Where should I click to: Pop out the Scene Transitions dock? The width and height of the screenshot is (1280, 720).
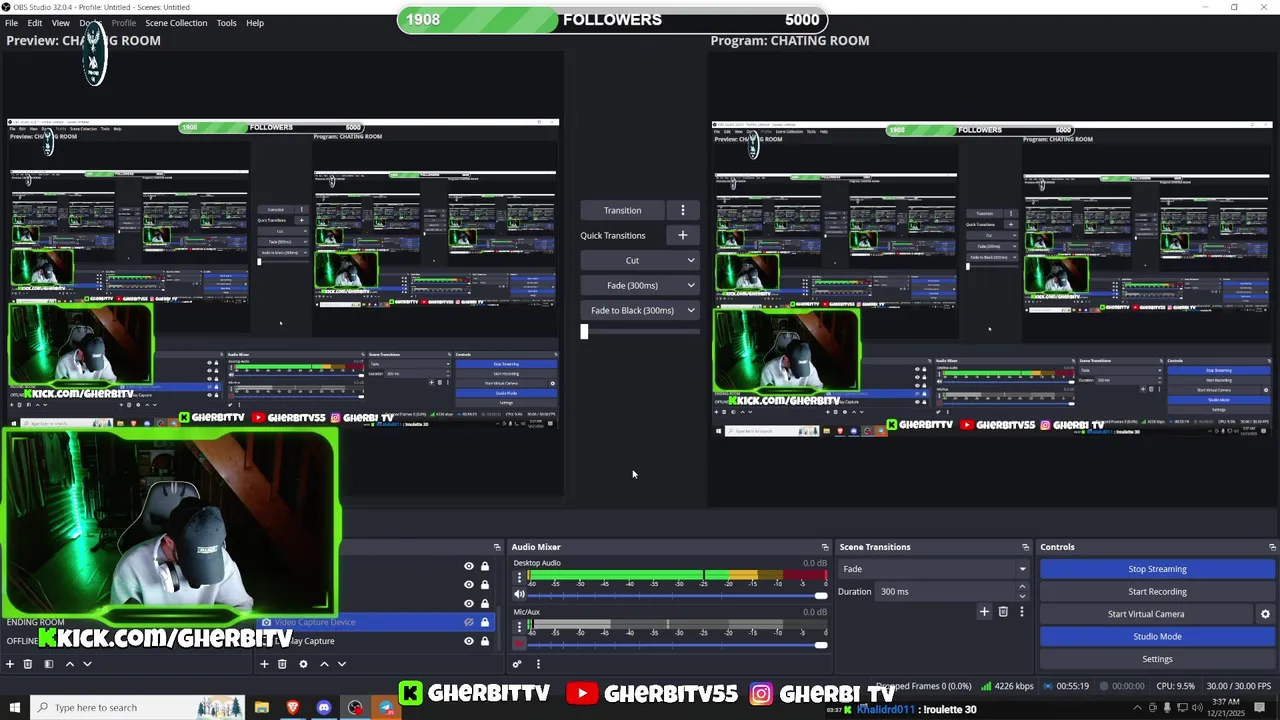tap(1025, 547)
